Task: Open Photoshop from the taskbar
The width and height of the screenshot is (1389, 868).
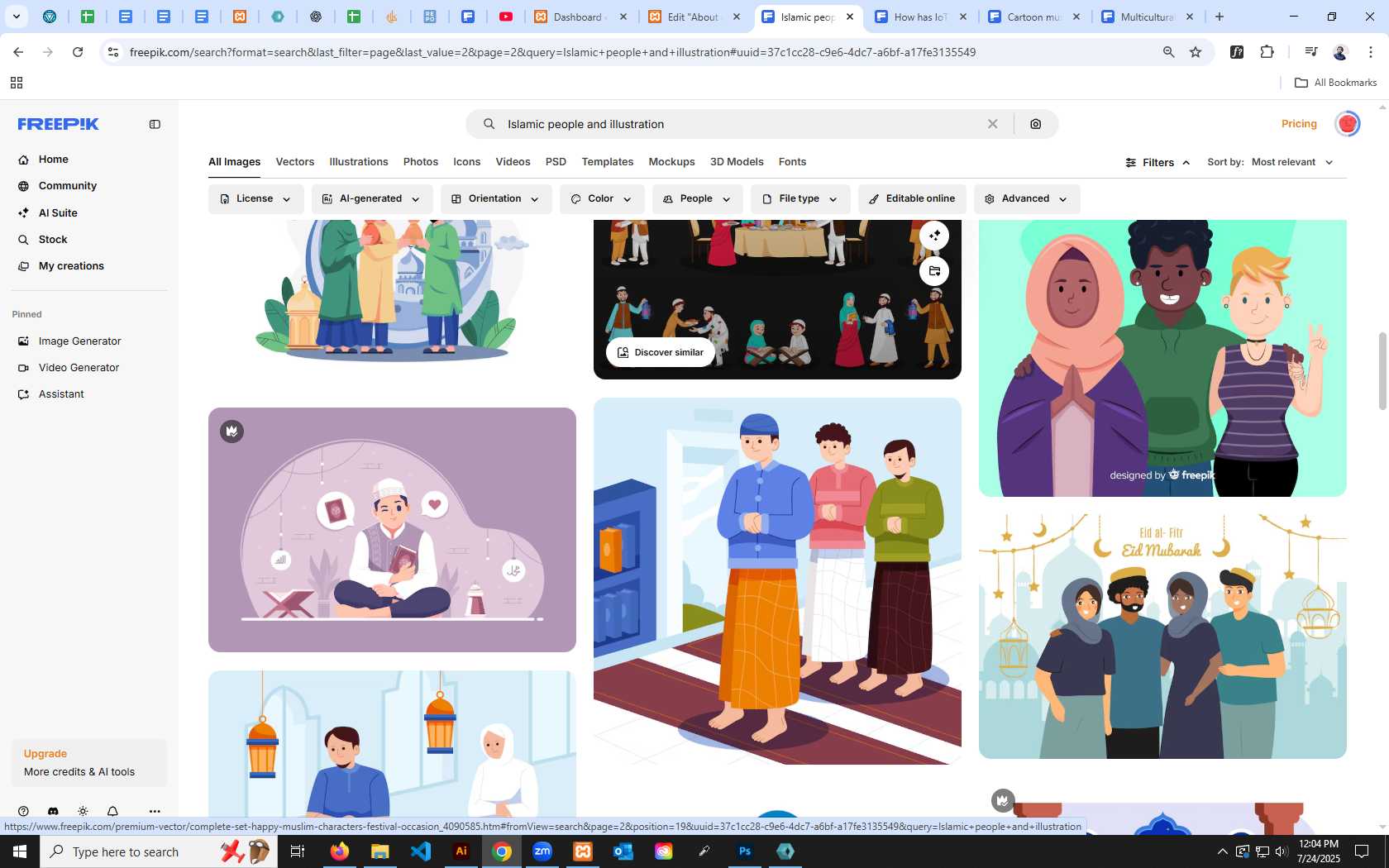Action: (745, 851)
